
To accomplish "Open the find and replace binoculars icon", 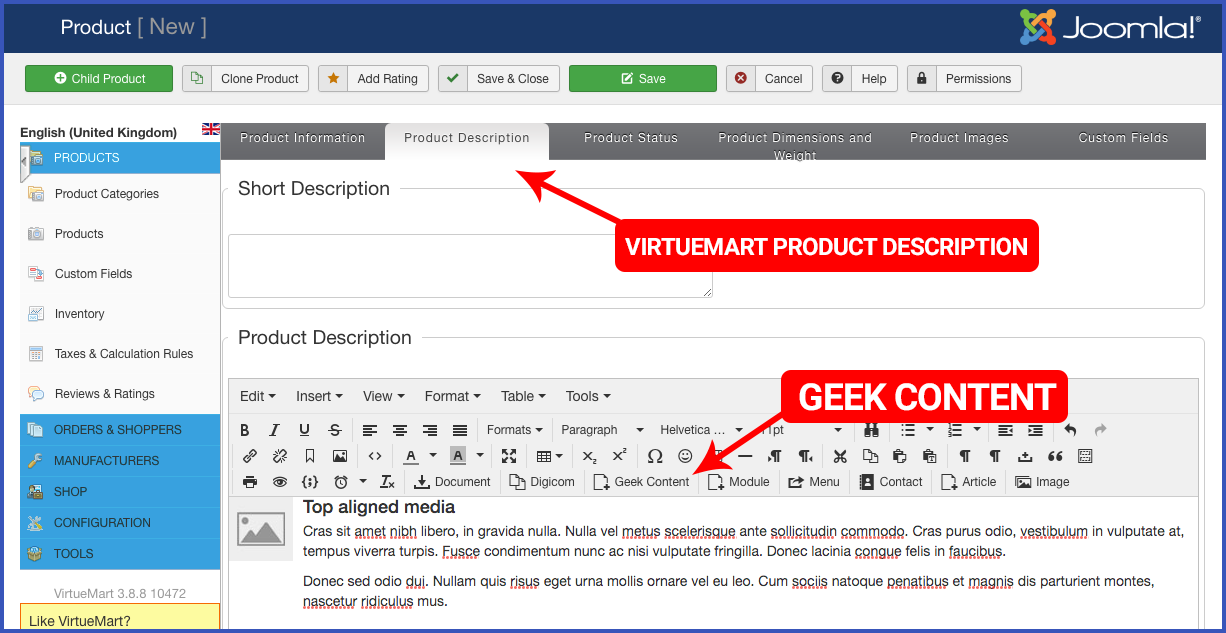I will (871, 430).
